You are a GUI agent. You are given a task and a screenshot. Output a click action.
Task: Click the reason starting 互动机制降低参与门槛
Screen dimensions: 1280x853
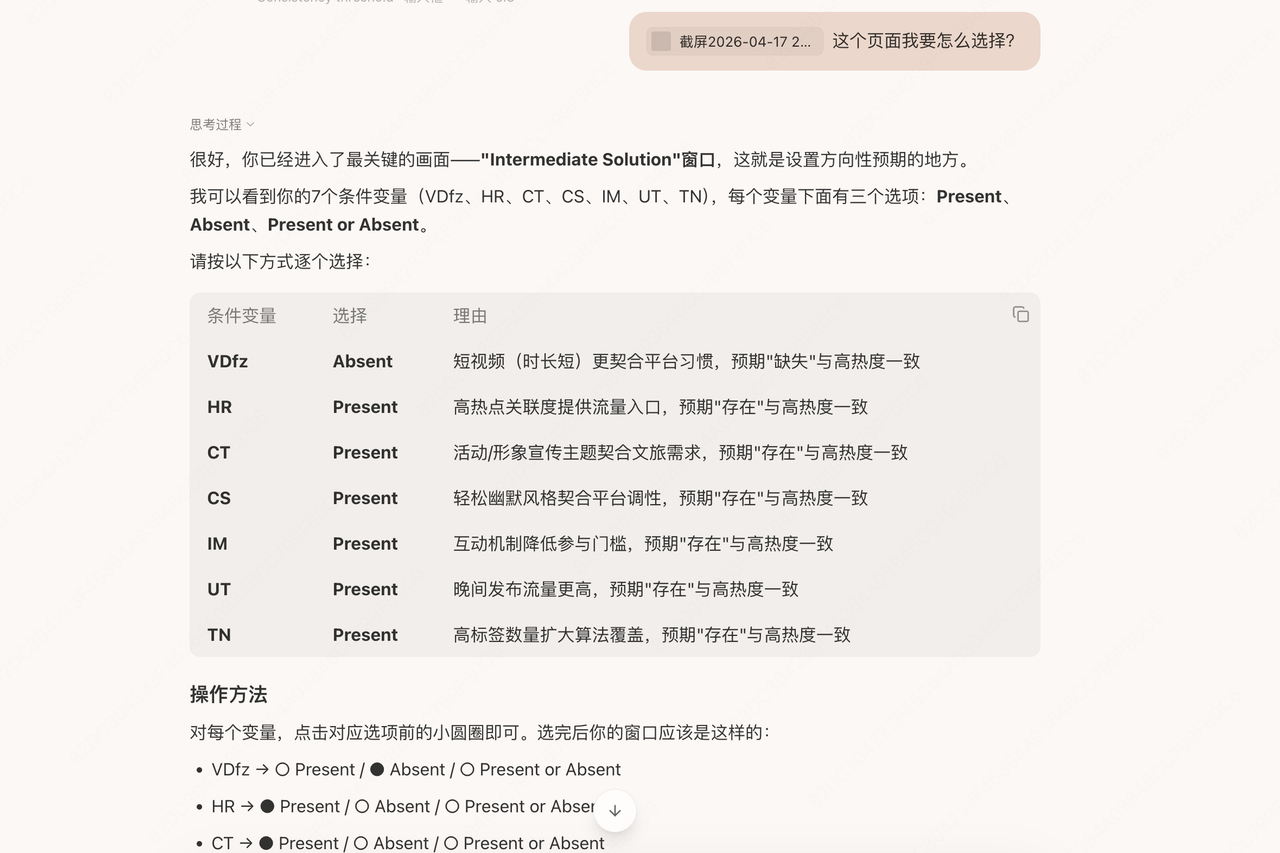click(643, 544)
